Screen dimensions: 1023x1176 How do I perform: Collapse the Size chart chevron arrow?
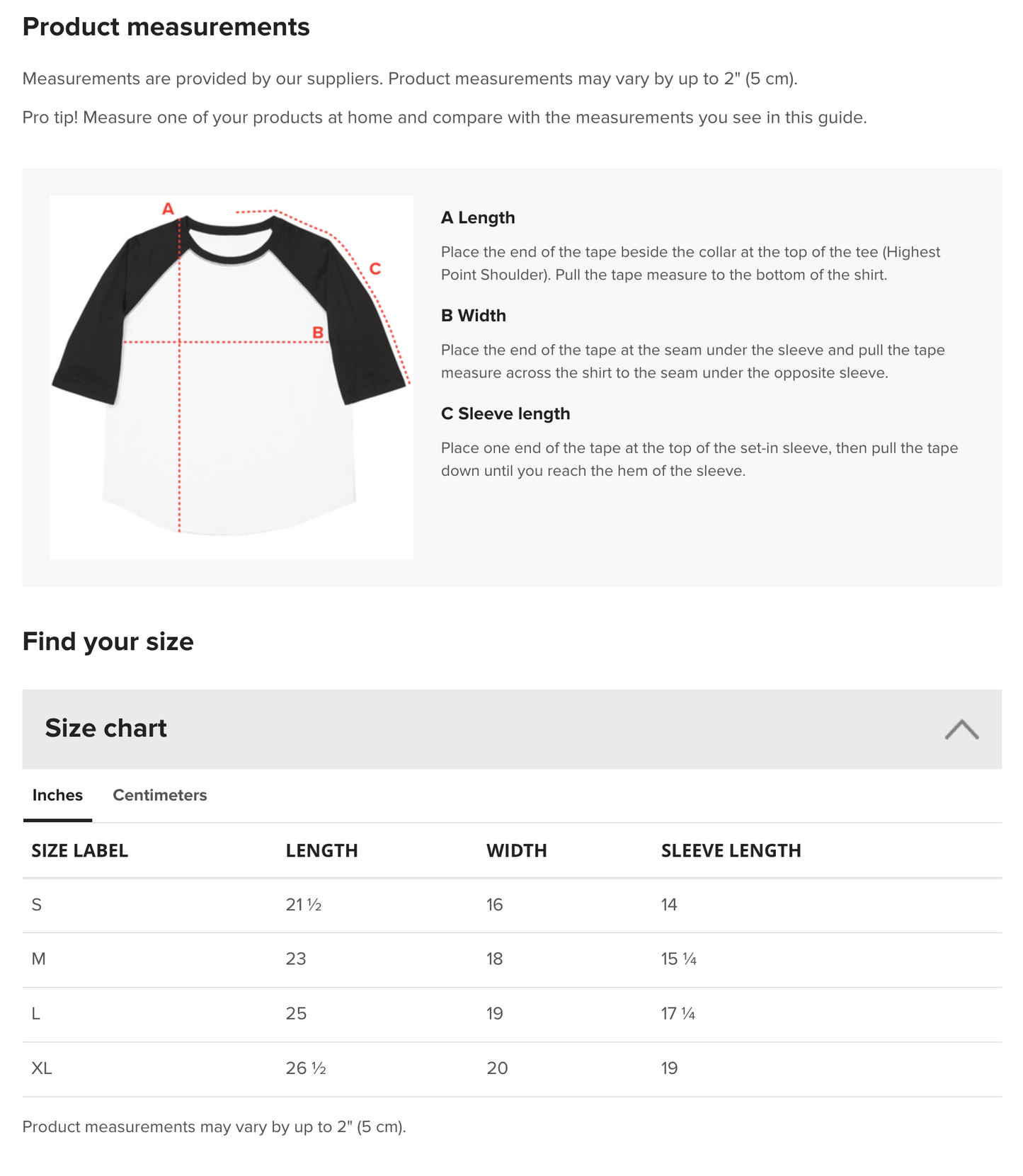pos(961,729)
